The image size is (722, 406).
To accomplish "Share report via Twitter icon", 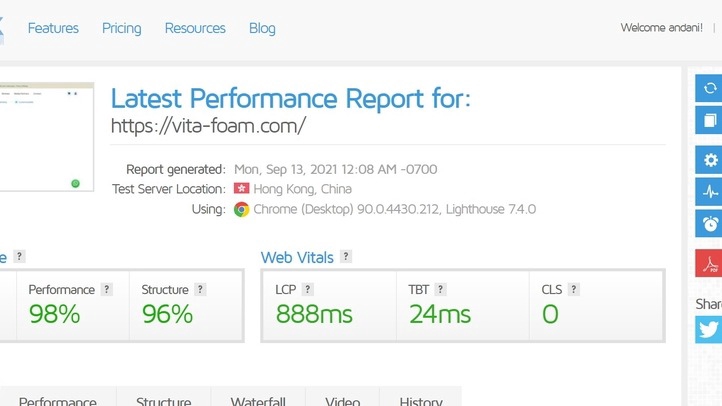I will (709, 330).
